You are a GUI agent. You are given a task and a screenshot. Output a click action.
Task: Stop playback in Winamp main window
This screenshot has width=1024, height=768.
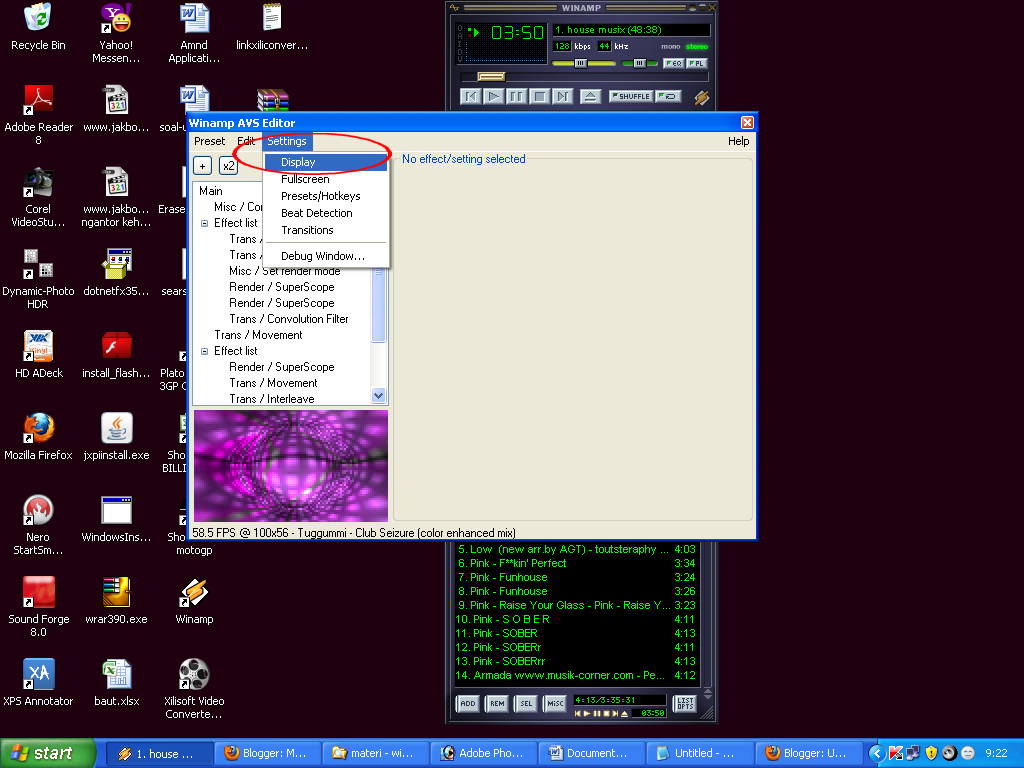coord(539,97)
